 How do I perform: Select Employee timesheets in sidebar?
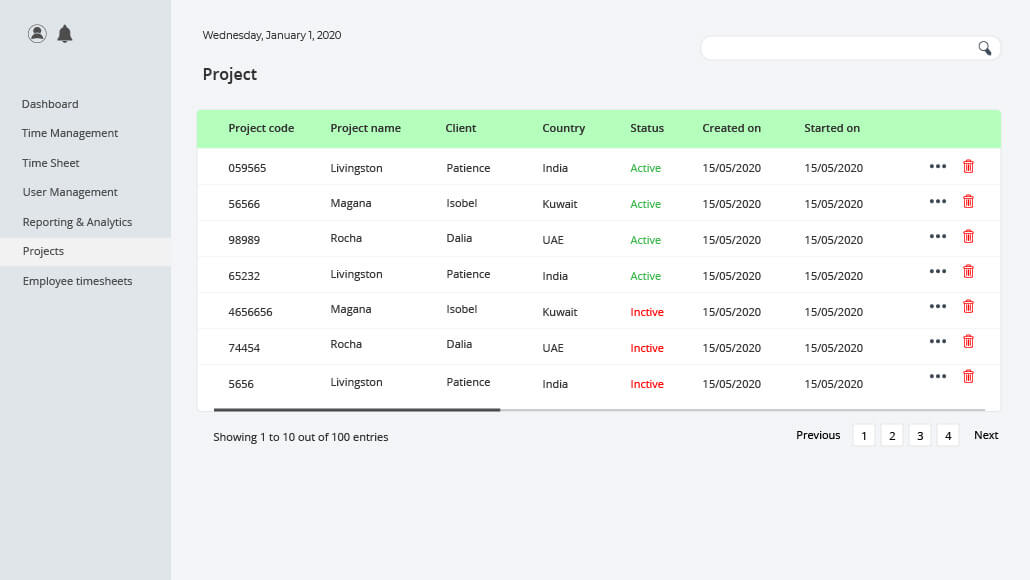pyautogui.click(x=78, y=281)
